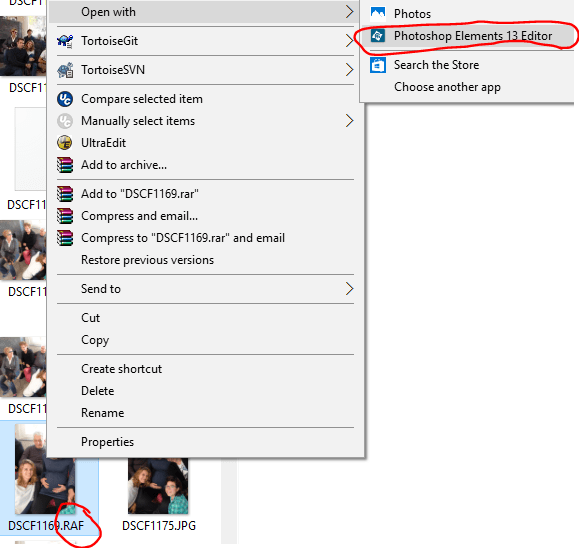This screenshot has width=579, height=548.
Task: Expand the TortoiseSVN submenu arrow
Action: pos(349,70)
